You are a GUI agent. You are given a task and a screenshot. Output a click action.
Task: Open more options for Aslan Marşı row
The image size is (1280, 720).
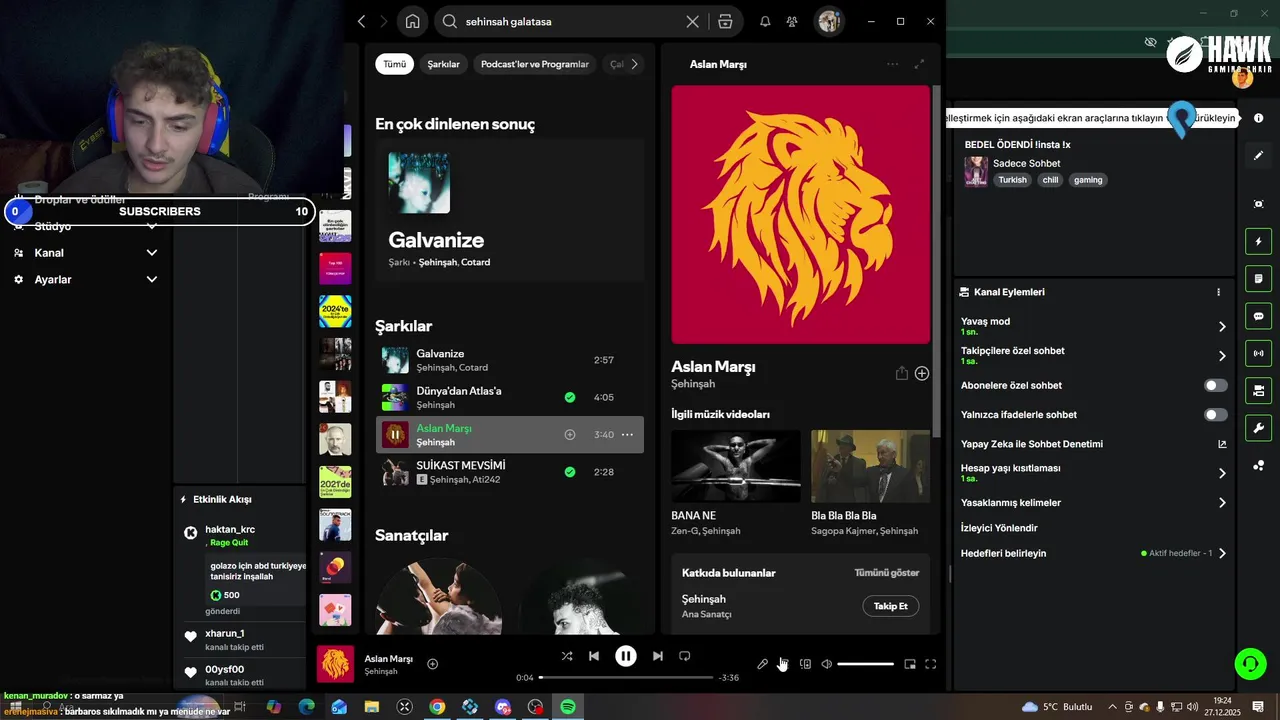coord(627,435)
